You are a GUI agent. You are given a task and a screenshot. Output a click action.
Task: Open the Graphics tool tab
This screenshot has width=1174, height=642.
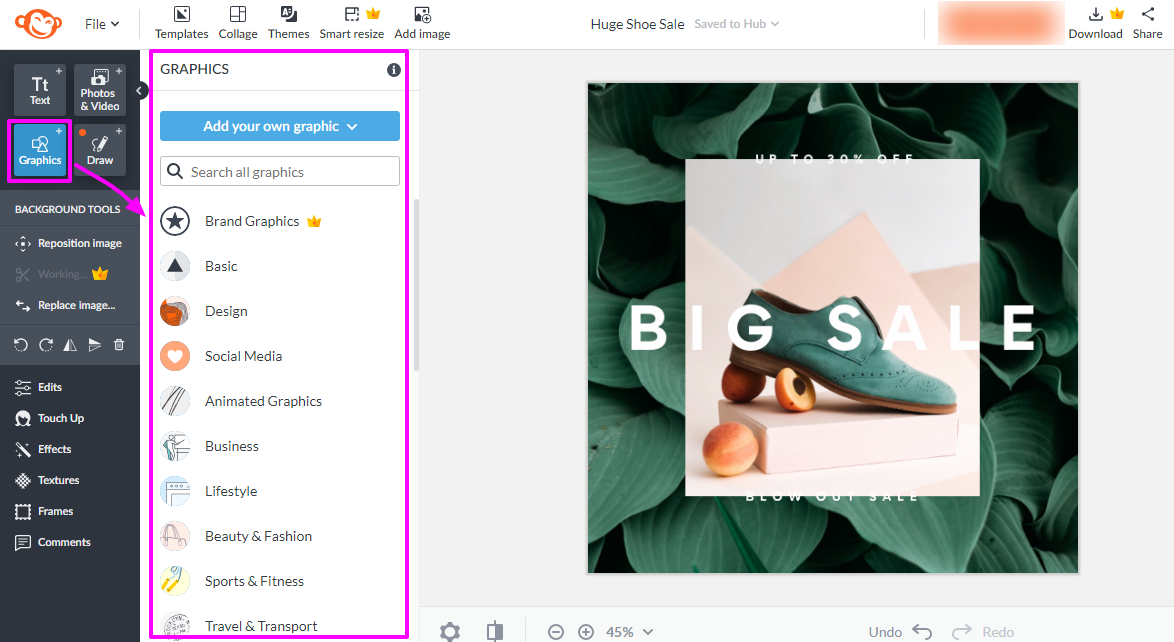(40, 150)
